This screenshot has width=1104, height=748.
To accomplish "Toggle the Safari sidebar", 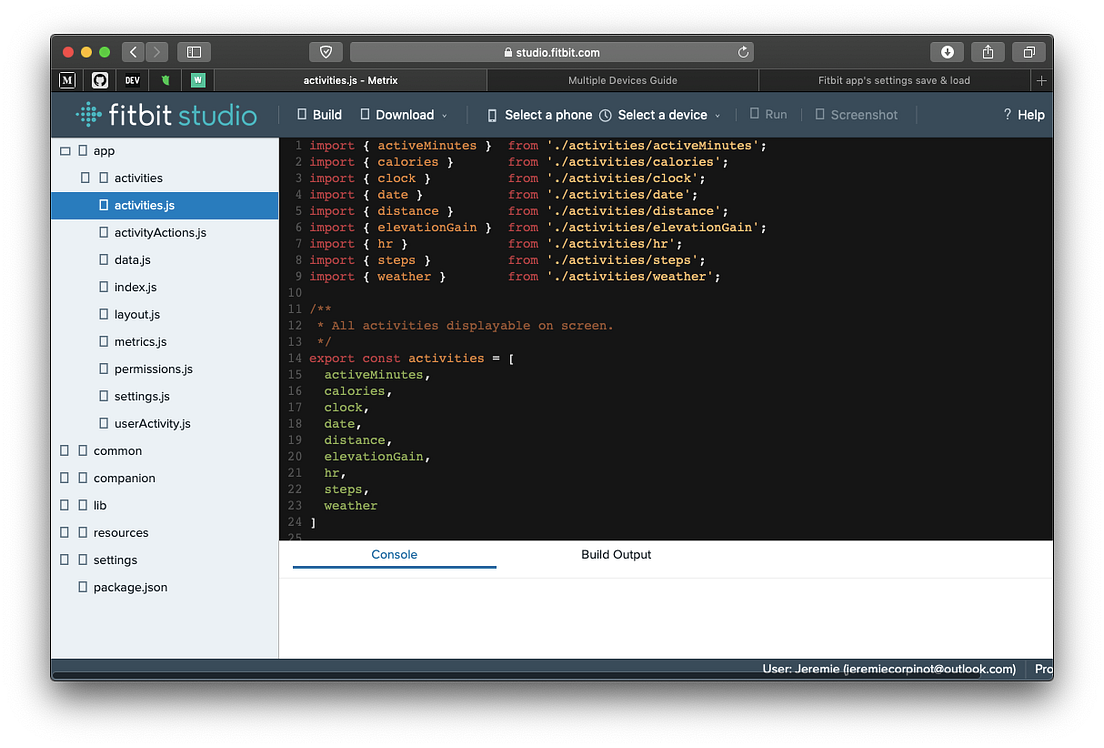I will click(194, 52).
